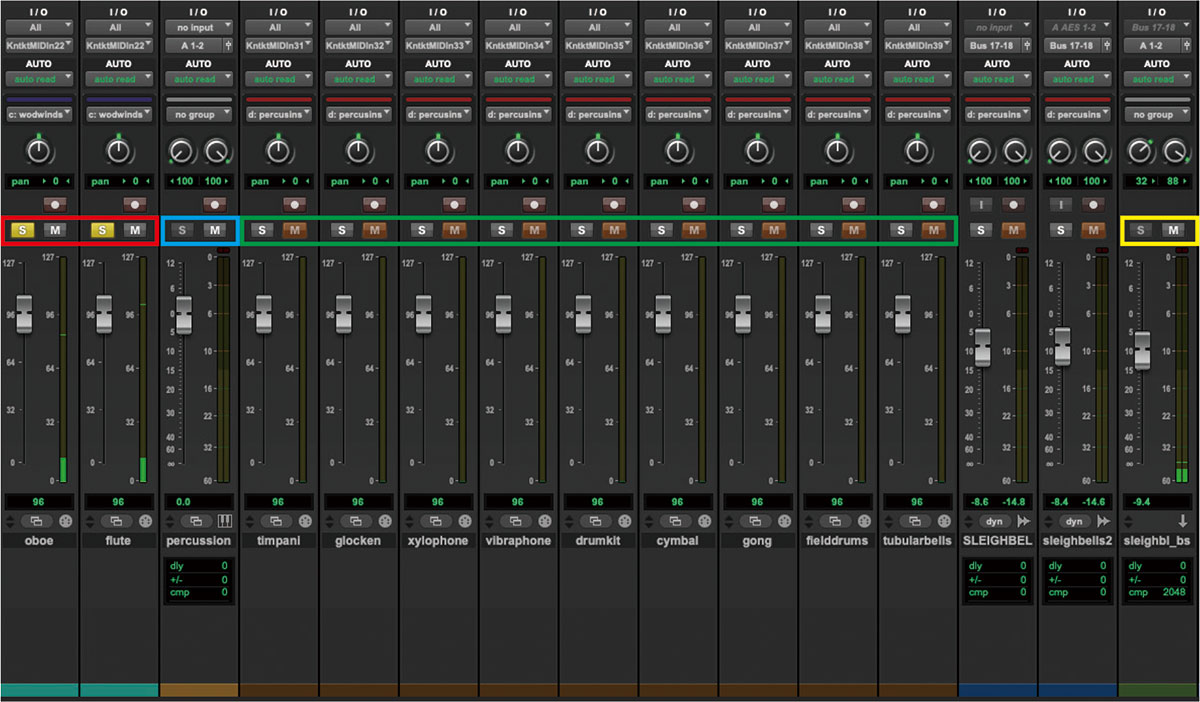Mute the percussion track

point(214,230)
